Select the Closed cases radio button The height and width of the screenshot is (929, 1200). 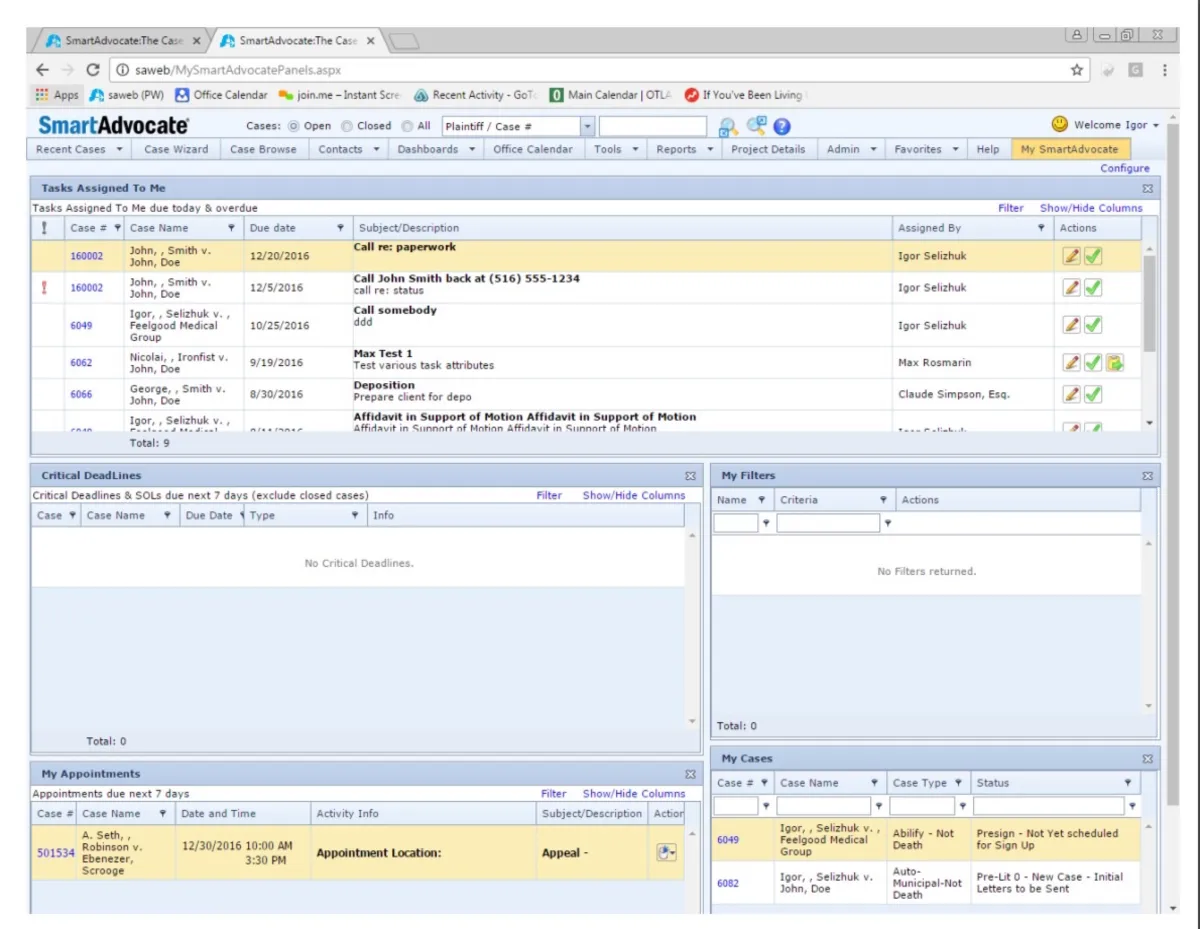point(347,127)
